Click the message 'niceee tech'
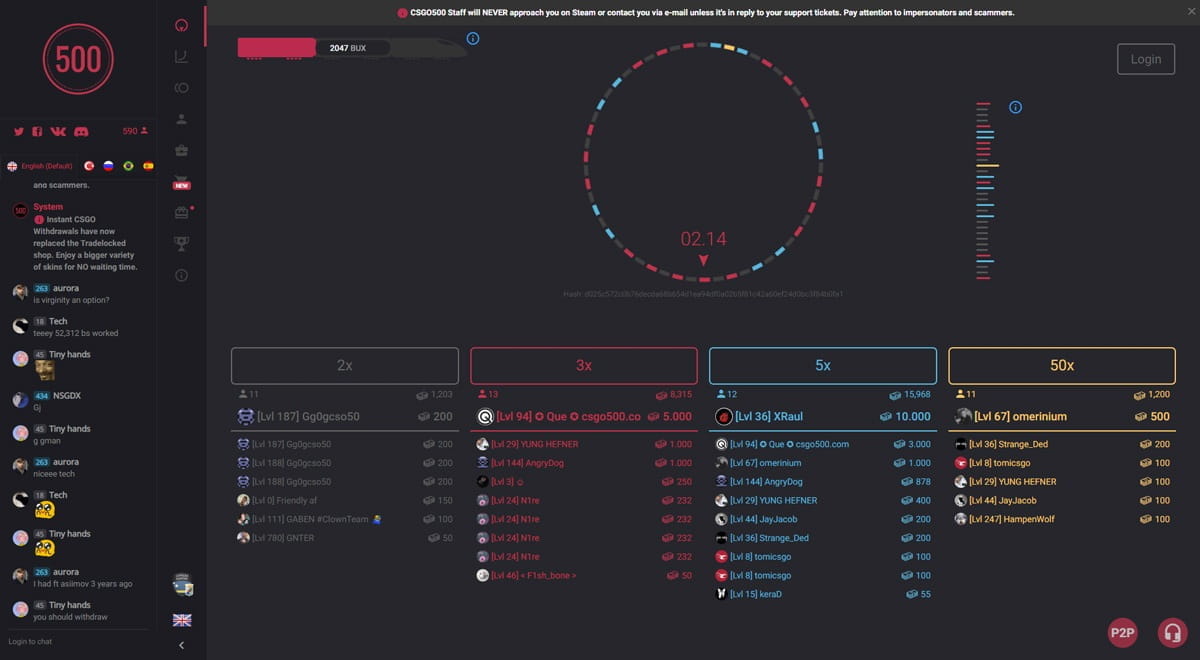1200x660 pixels. point(56,474)
